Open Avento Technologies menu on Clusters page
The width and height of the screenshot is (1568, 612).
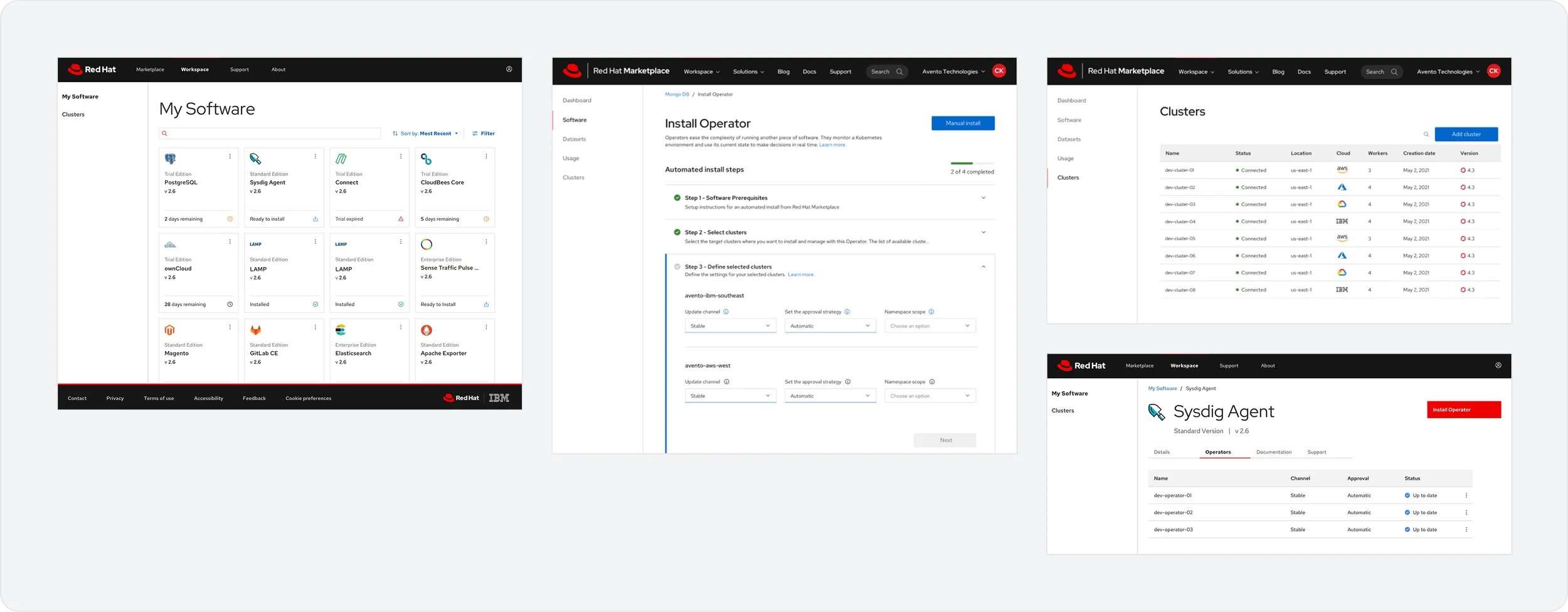pyautogui.click(x=1448, y=71)
